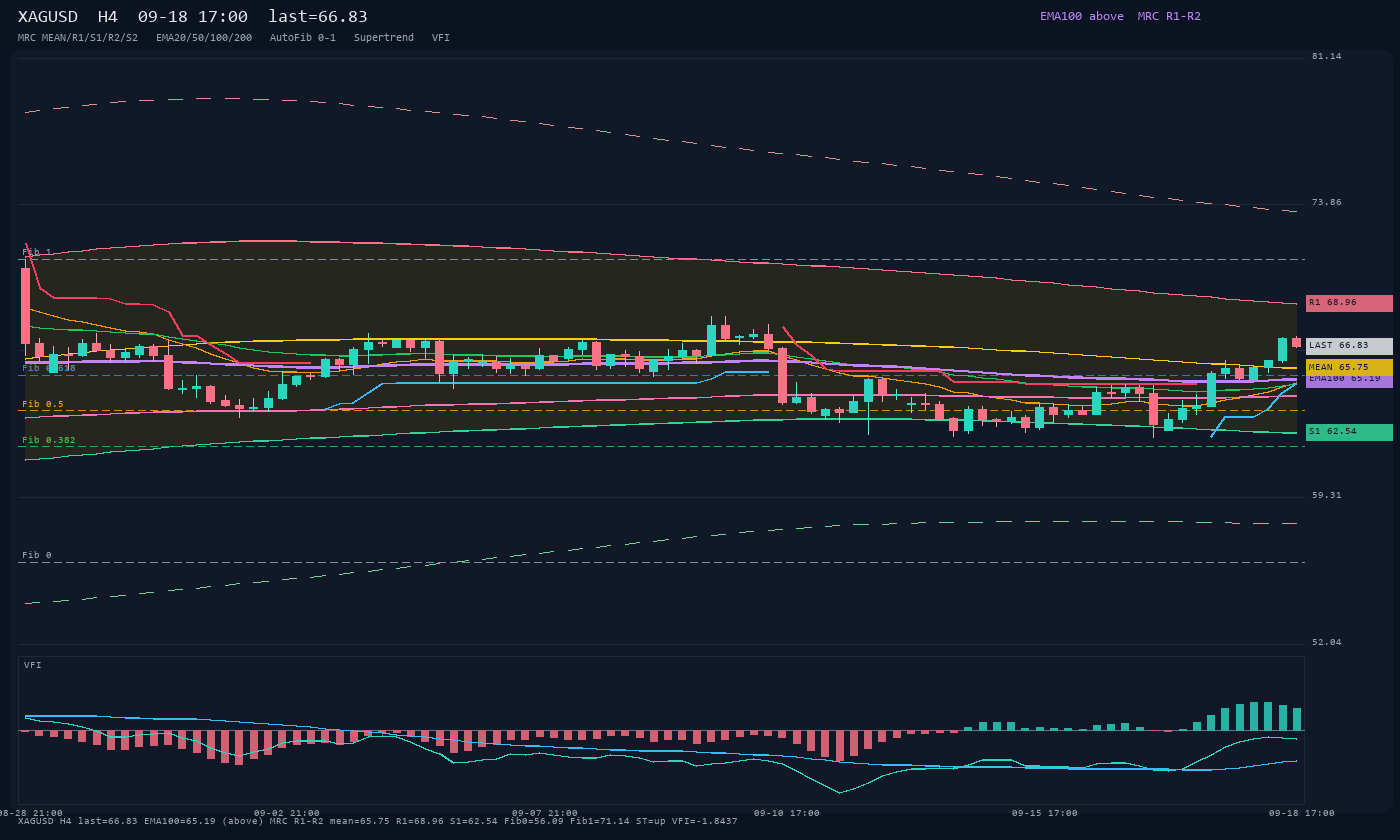Image resolution: width=1400 pixels, height=840 pixels.
Task: Click the gray LAST 66.83 price tag
Action: click(x=1349, y=346)
